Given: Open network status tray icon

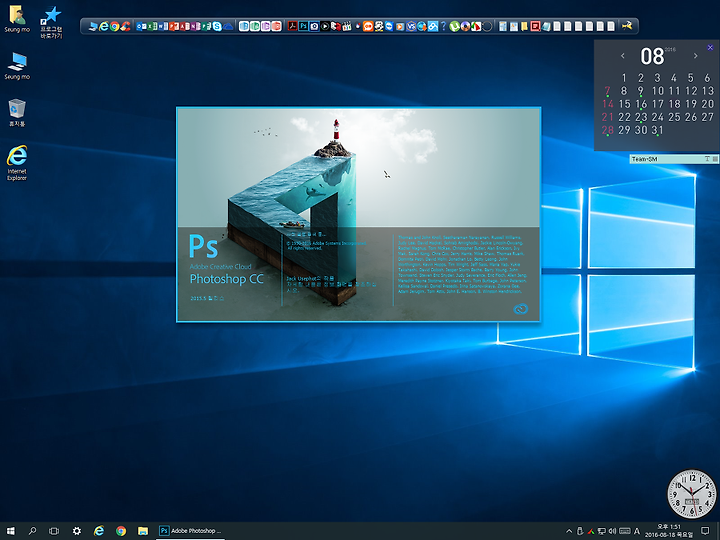Looking at the screenshot, I should coord(602,531).
